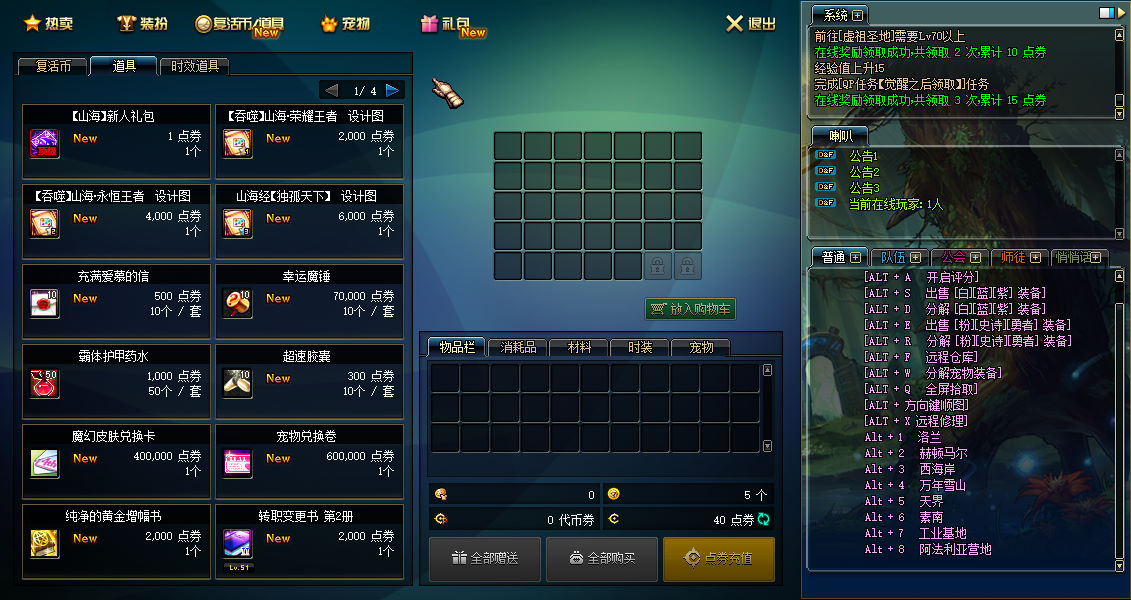Open the 宠物 category in top menu
Viewport: 1131px width, 600px height.
(346, 24)
